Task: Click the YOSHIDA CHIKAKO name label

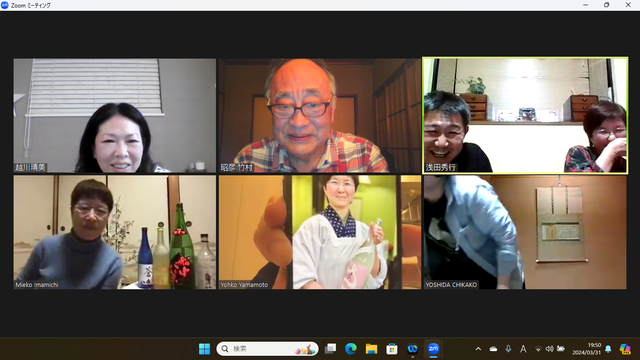Action: click(x=451, y=284)
